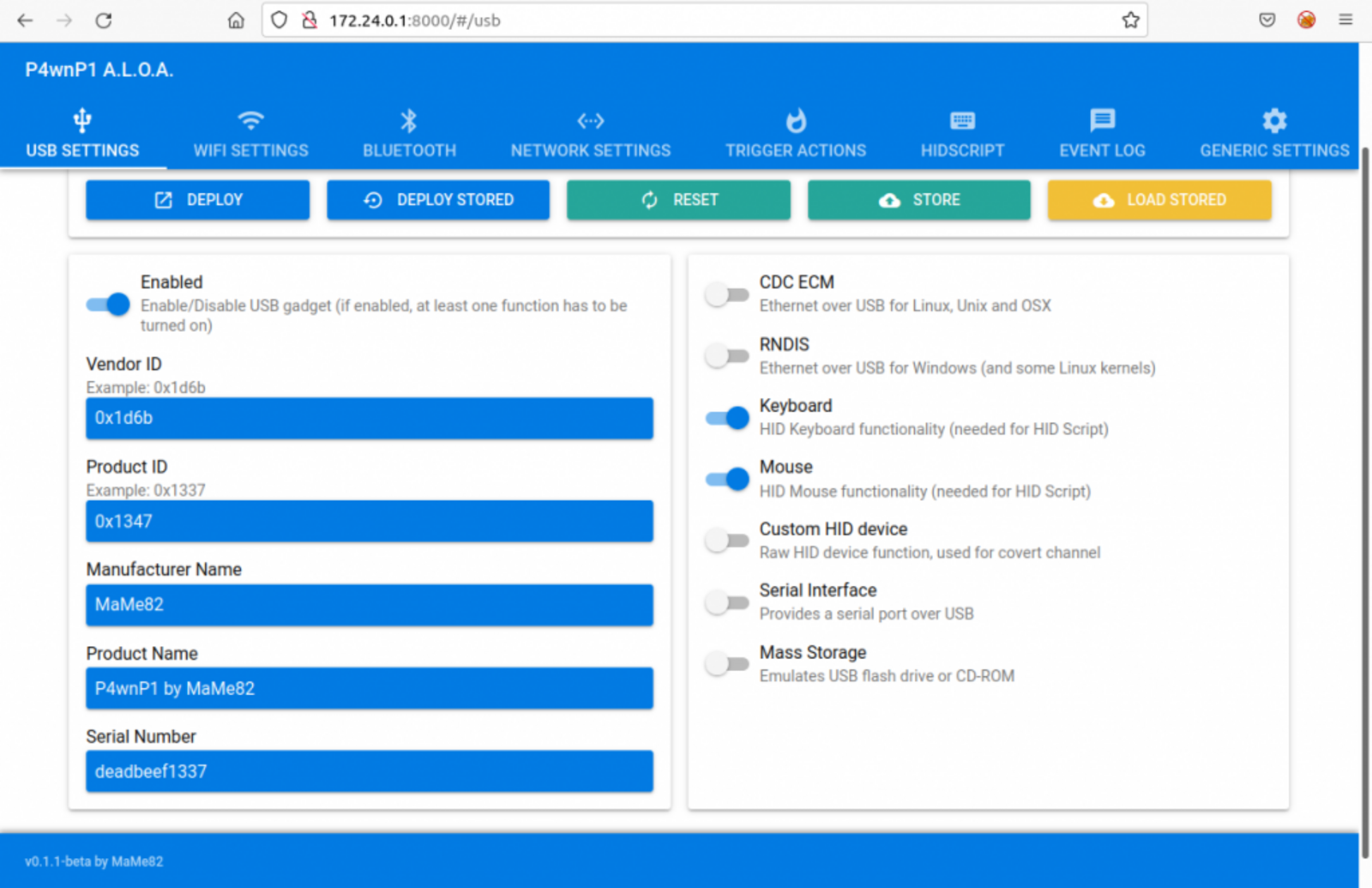Enable the Custom HID device switch
This screenshot has height=888, width=1372.
pyautogui.click(x=727, y=541)
